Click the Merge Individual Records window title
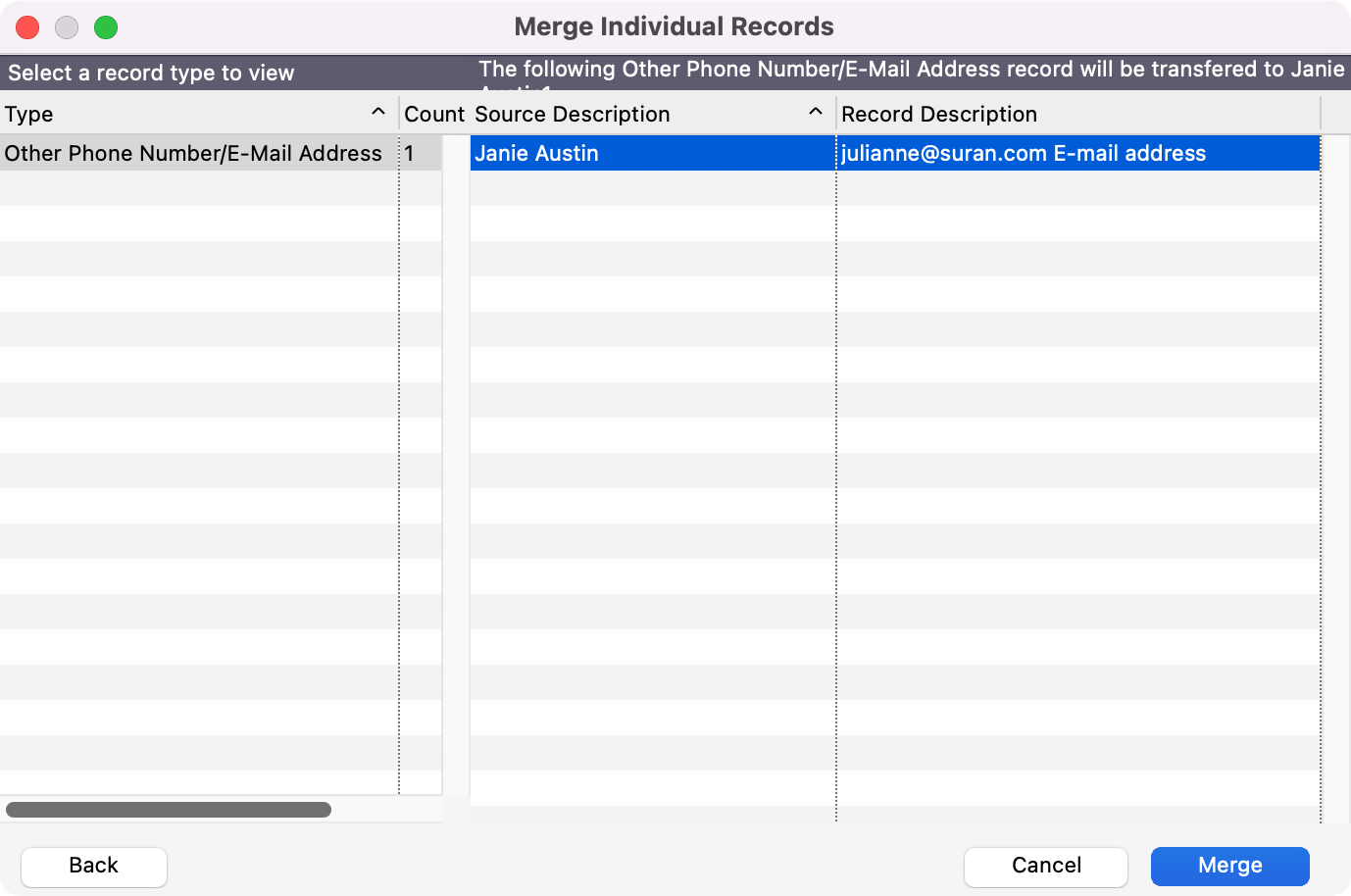This screenshot has height=896, width=1351. pos(675,26)
